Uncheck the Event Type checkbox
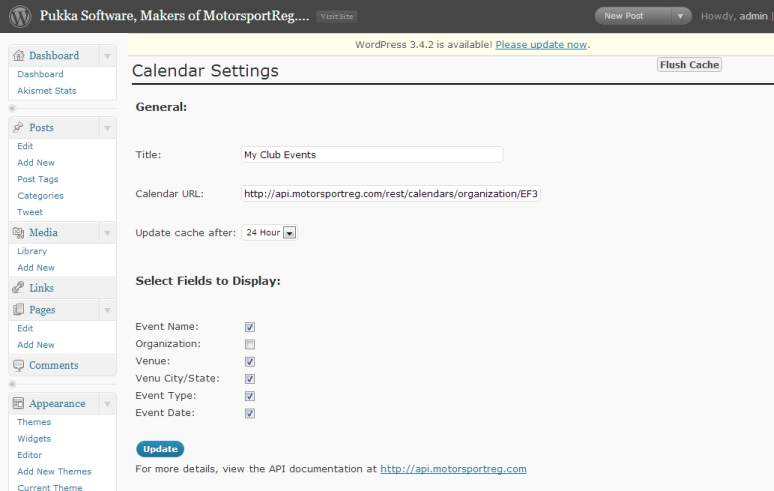774x491 pixels. pyautogui.click(x=250, y=396)
